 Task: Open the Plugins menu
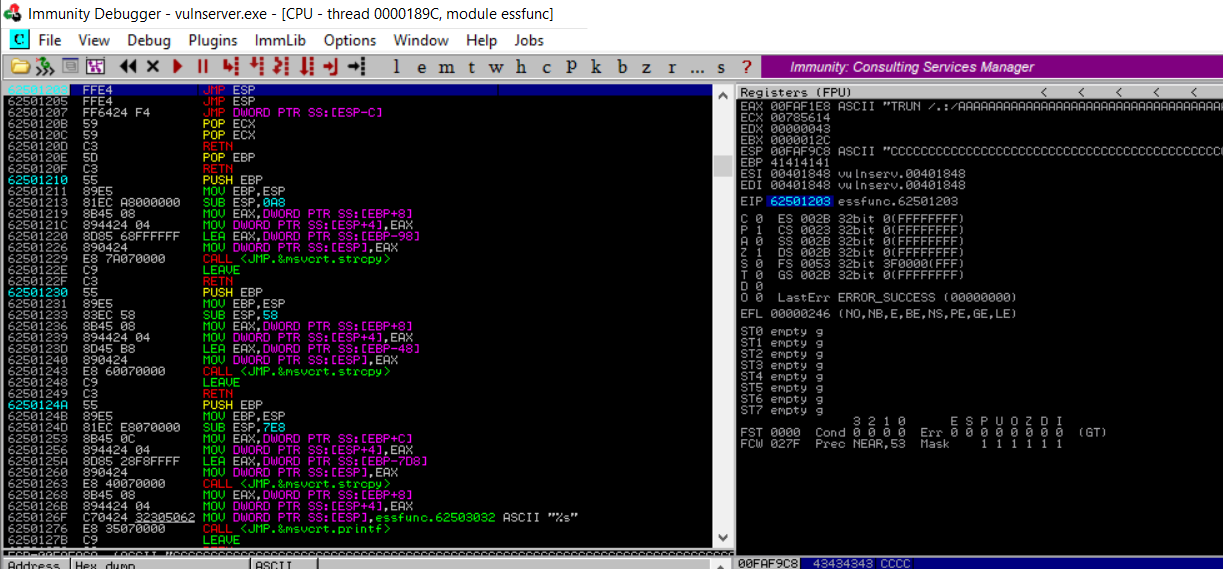click(213, 40)
